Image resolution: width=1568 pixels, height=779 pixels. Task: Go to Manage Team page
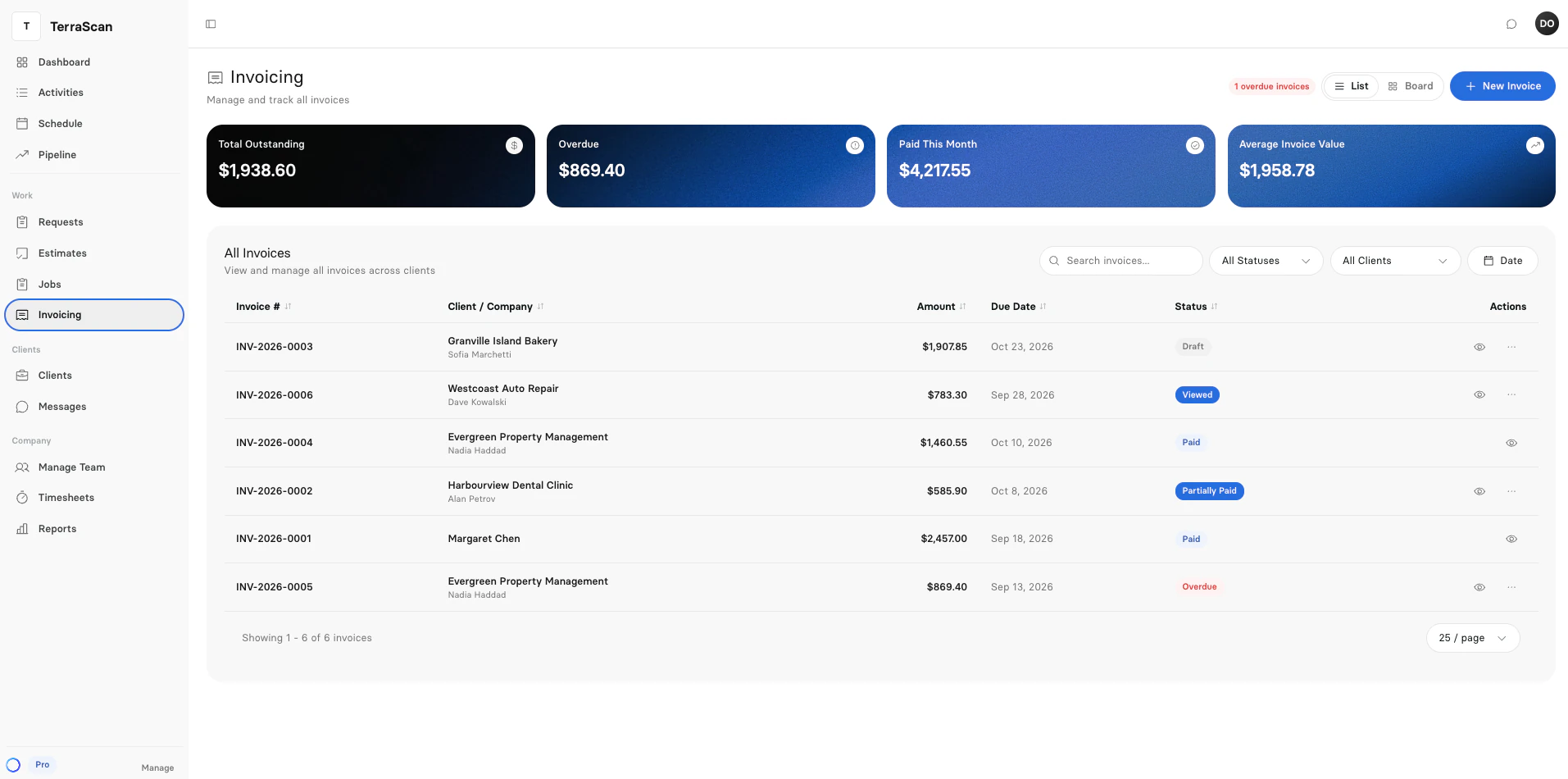[x=94, y=467]
